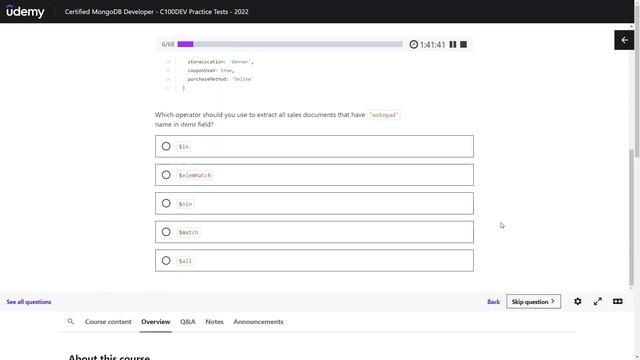Click the storeLocation code line
The height and width of the screenshot is (360, 640).
[220, 62]
